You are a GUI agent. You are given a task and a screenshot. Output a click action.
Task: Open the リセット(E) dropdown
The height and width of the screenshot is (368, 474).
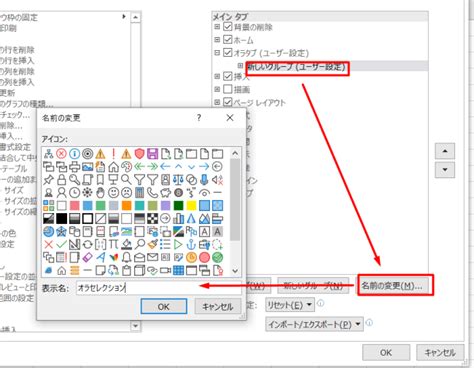coord(290,305)
